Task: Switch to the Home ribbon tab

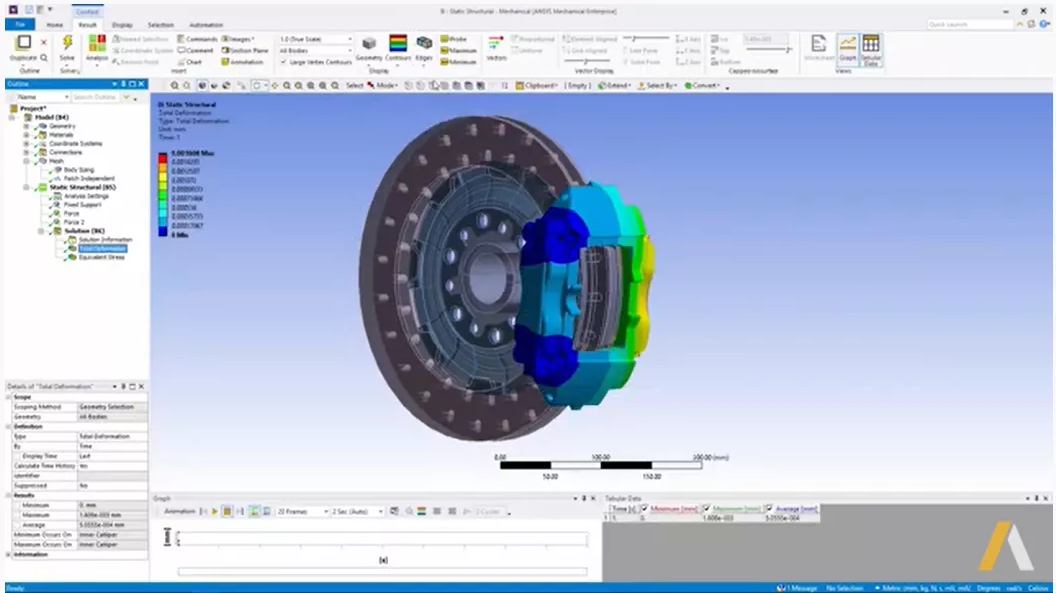Action: [55, 25]
